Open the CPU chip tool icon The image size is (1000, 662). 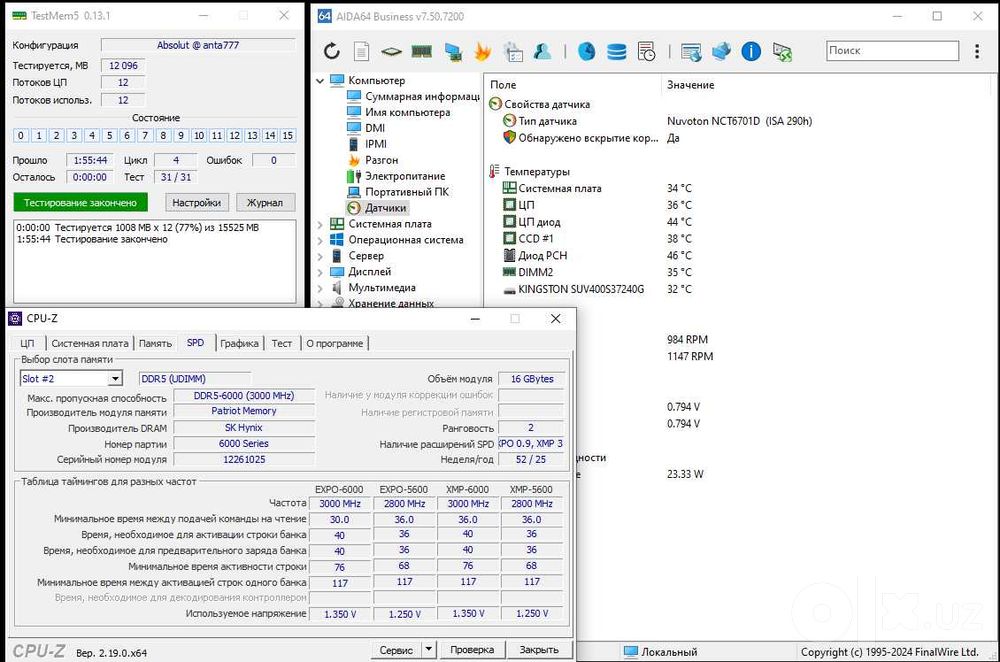(391, 51)
